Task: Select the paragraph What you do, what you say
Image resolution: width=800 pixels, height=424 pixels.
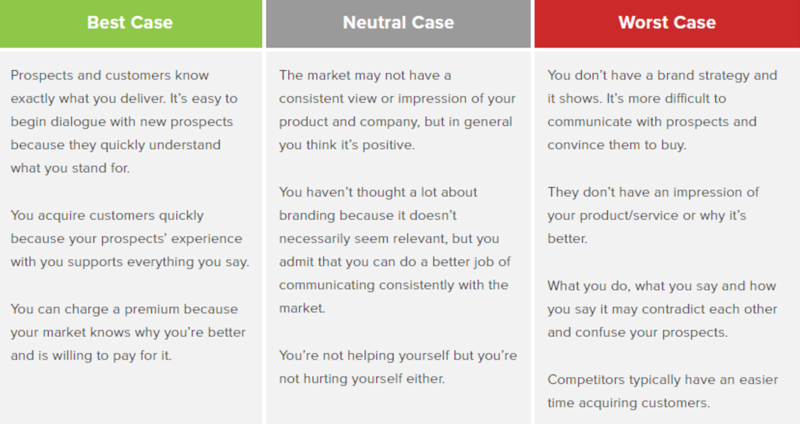Action: (x=662, y=309)
